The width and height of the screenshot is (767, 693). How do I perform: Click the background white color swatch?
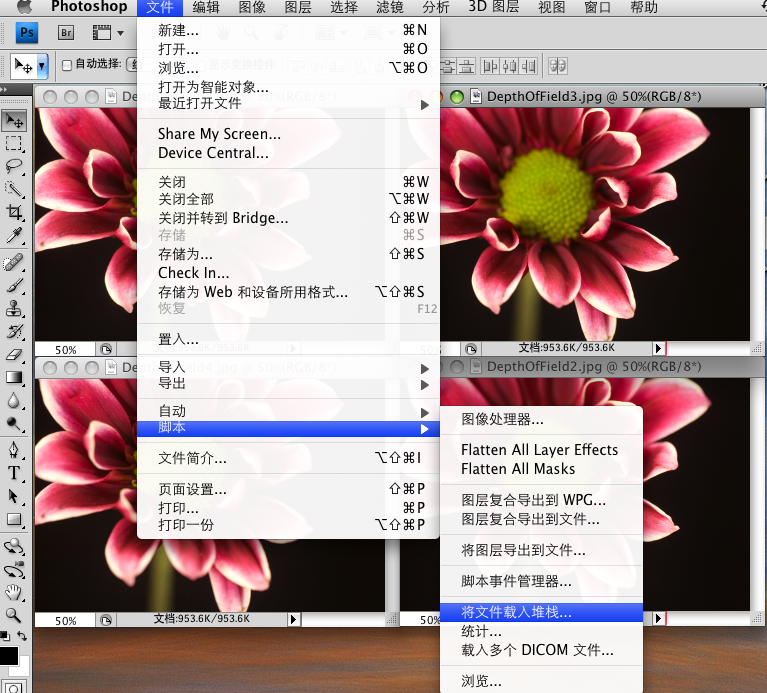tap(24, 668)
